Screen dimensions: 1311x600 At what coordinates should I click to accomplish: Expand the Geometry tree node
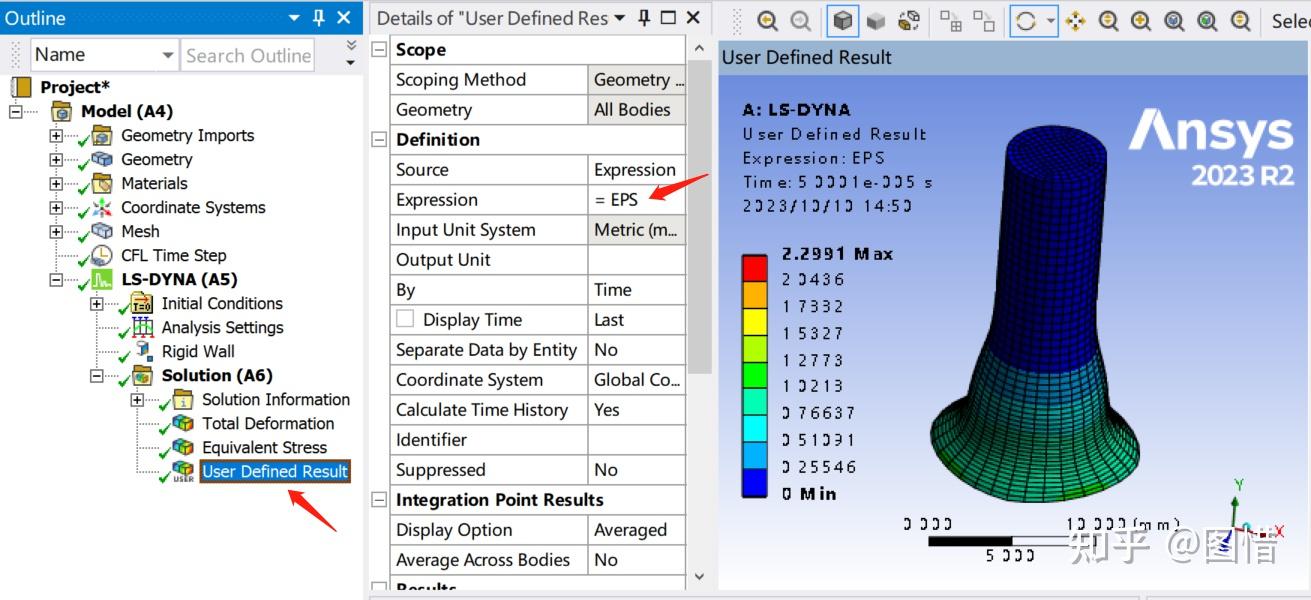point(56,159)
